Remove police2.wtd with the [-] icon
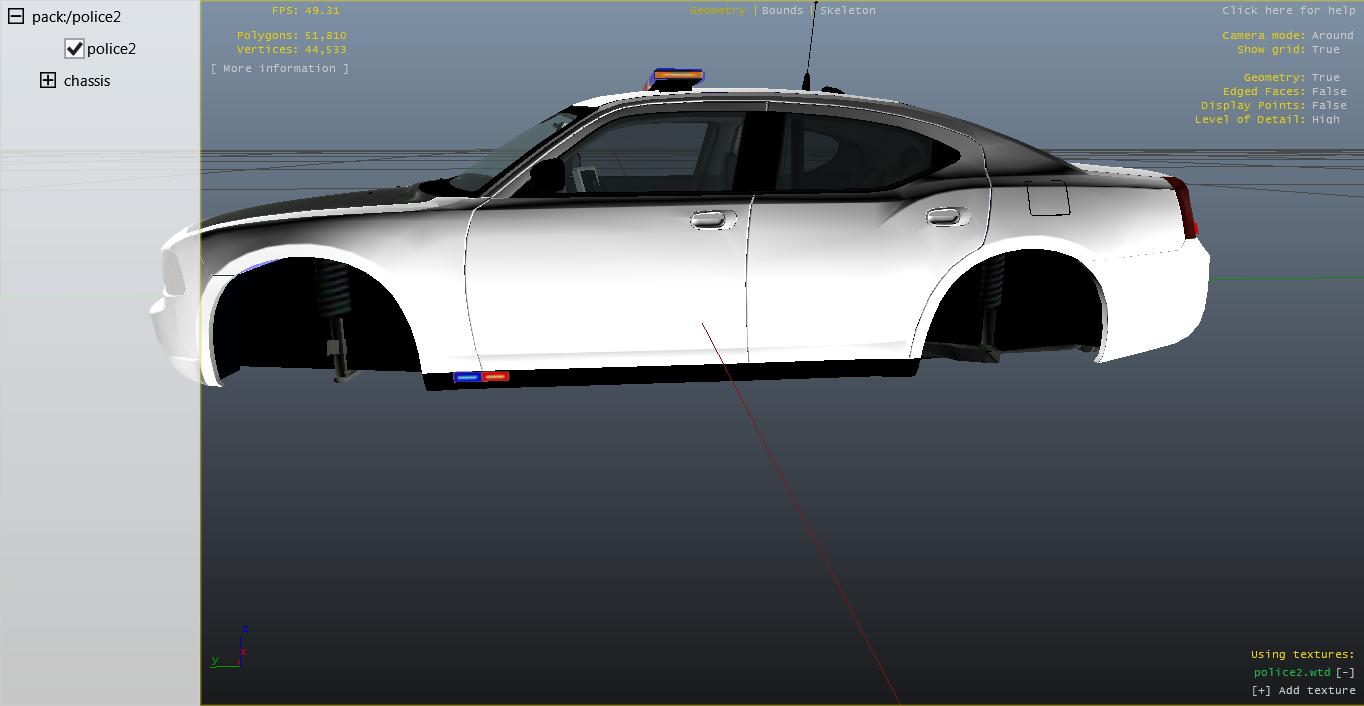The width and height of the screenshot is (1364, 706). pyautogui.click(x=1345, y=672)
